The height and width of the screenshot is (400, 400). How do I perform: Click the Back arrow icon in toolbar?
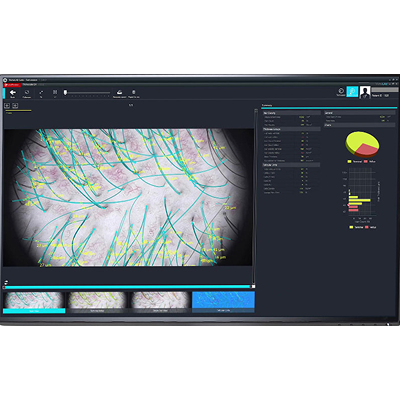13,92
